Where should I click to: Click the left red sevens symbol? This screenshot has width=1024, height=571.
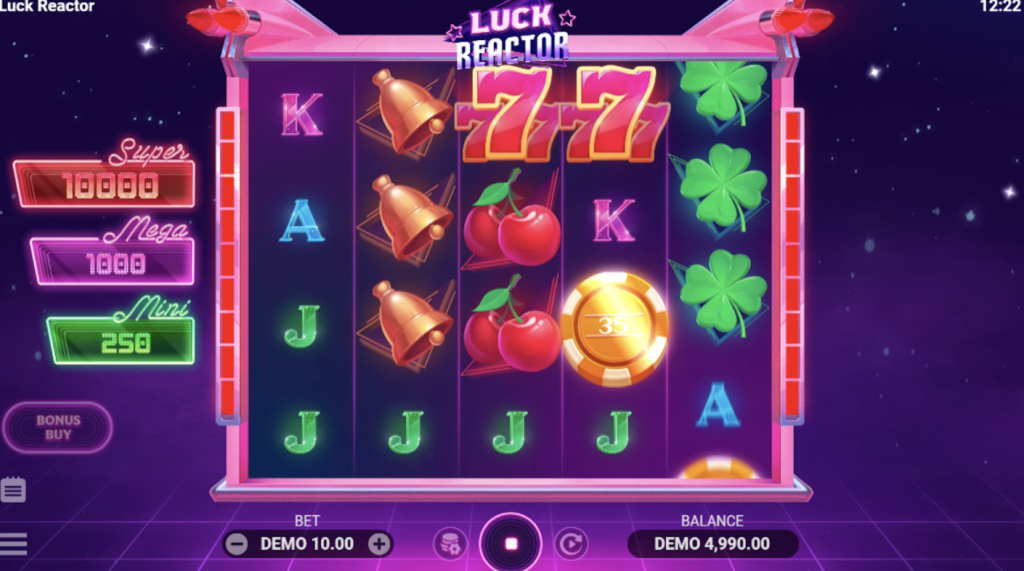(x=505, y=114)
